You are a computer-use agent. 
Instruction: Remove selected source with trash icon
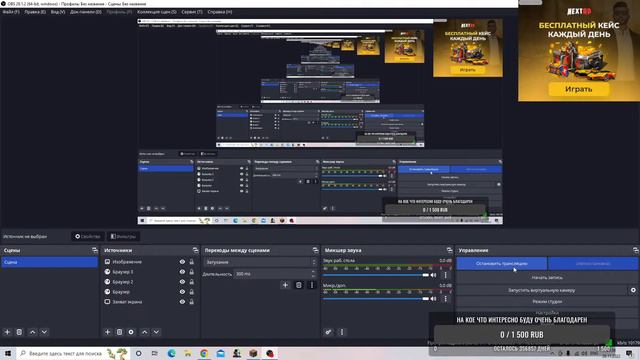[119, 332]
